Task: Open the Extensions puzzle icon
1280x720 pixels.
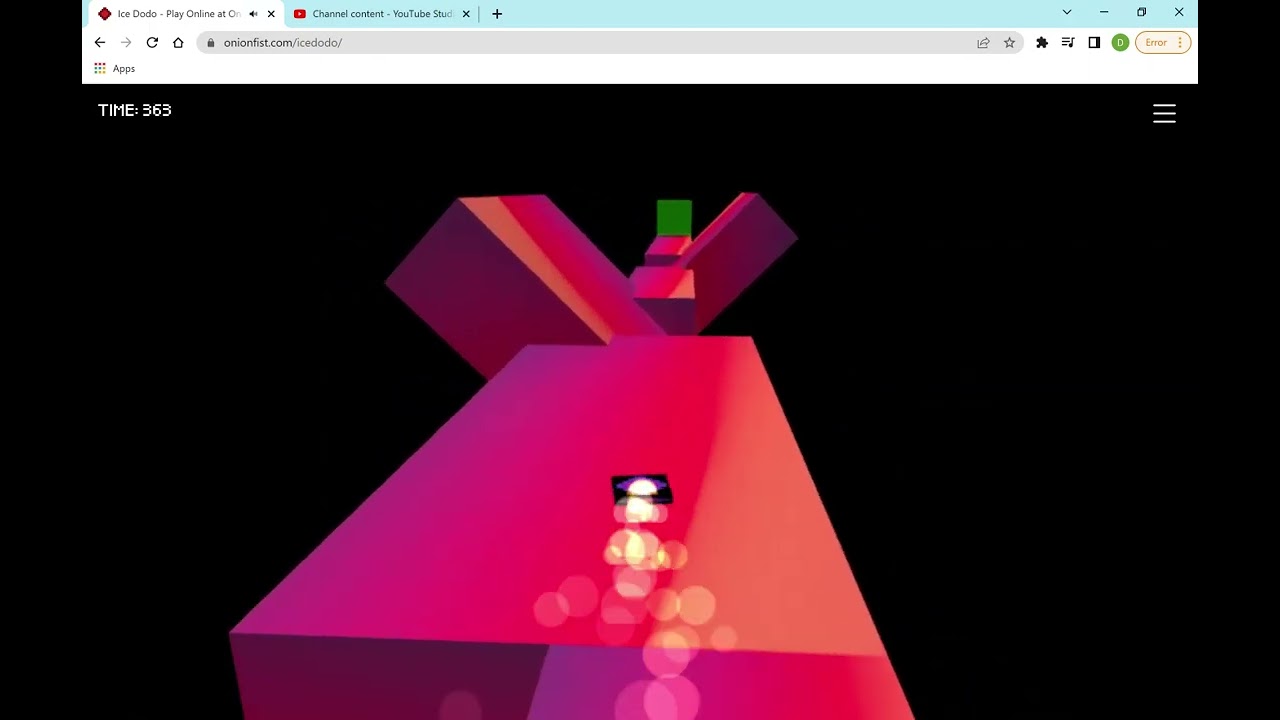Action: coord(1042,43)
